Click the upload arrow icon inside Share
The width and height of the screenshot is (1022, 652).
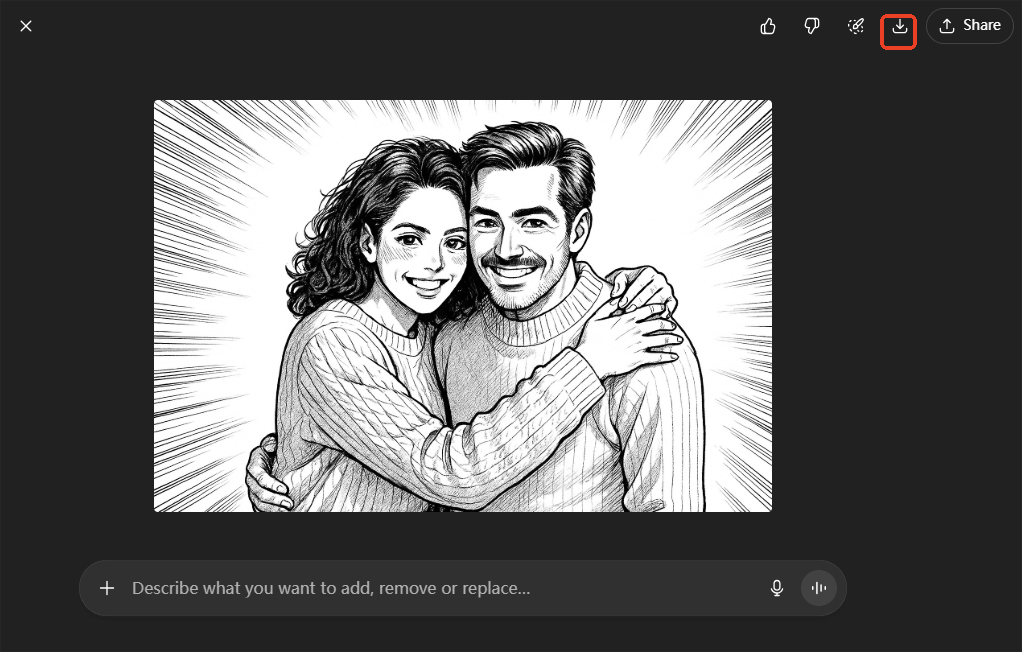pos(947,26)
